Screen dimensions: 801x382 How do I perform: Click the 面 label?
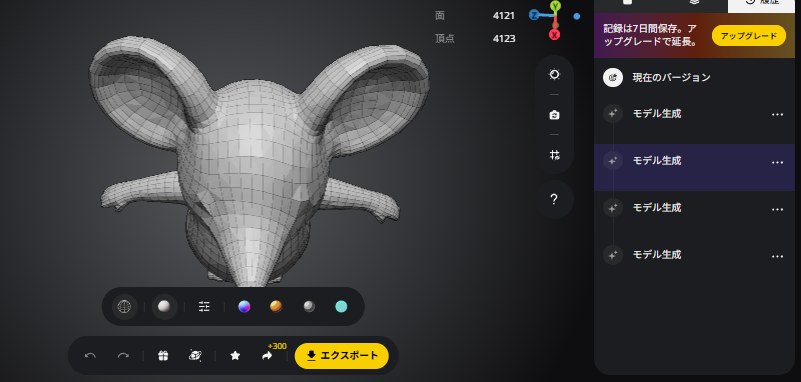coord(440,16)
